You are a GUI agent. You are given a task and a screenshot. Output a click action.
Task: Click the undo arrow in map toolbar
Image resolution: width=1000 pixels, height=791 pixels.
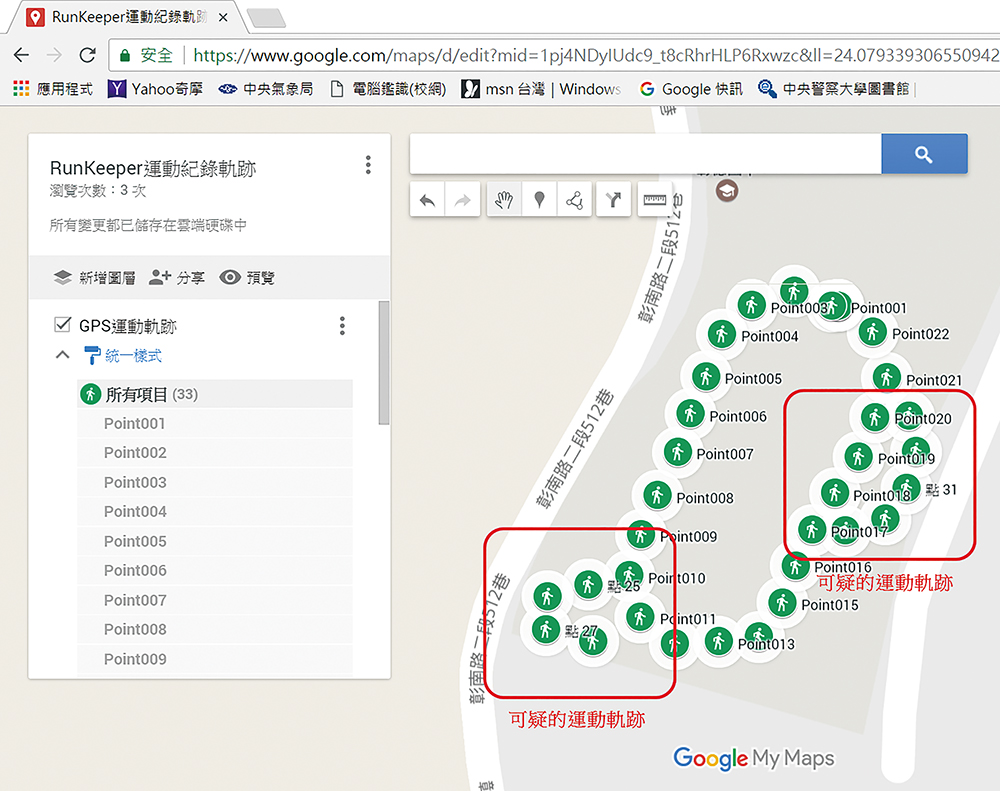(x=427, y=200)
